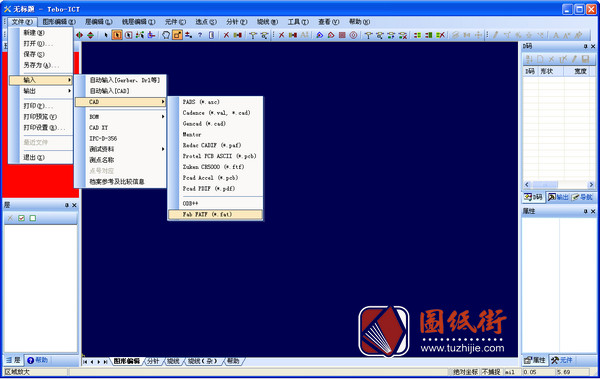Screen dimensions: 600x379
Task: Click first-tab navigation arrow at bottom
Action: coord(85,362)
